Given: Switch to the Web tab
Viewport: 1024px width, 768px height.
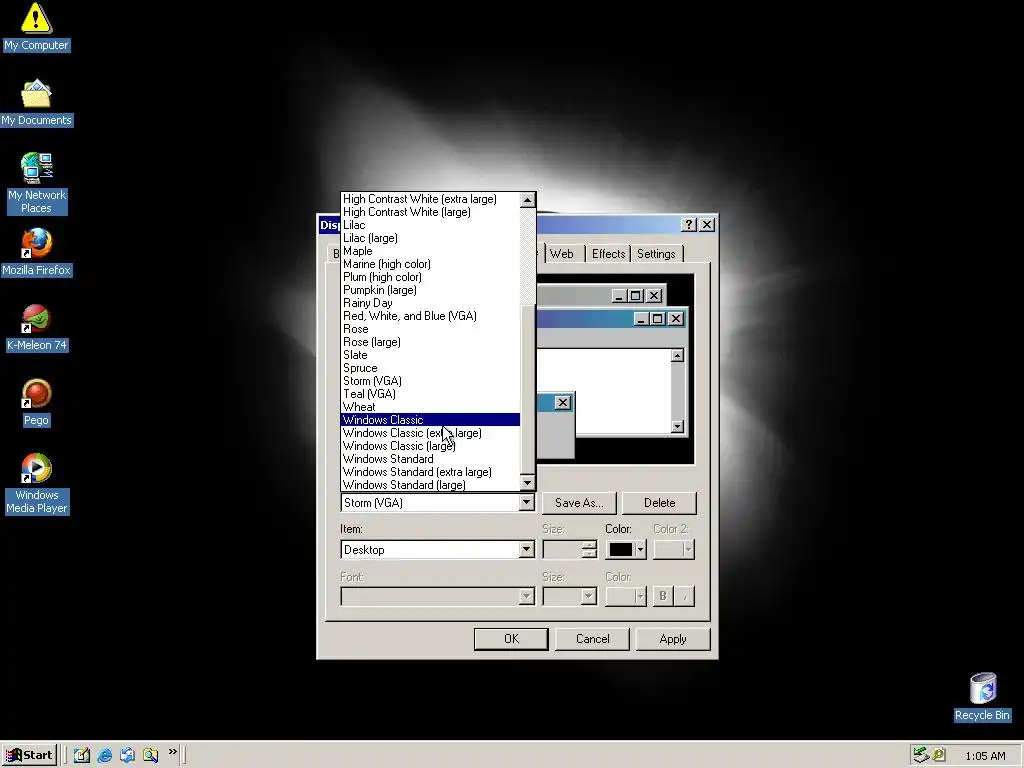Looking at the screenshot, I should (562, 254).
